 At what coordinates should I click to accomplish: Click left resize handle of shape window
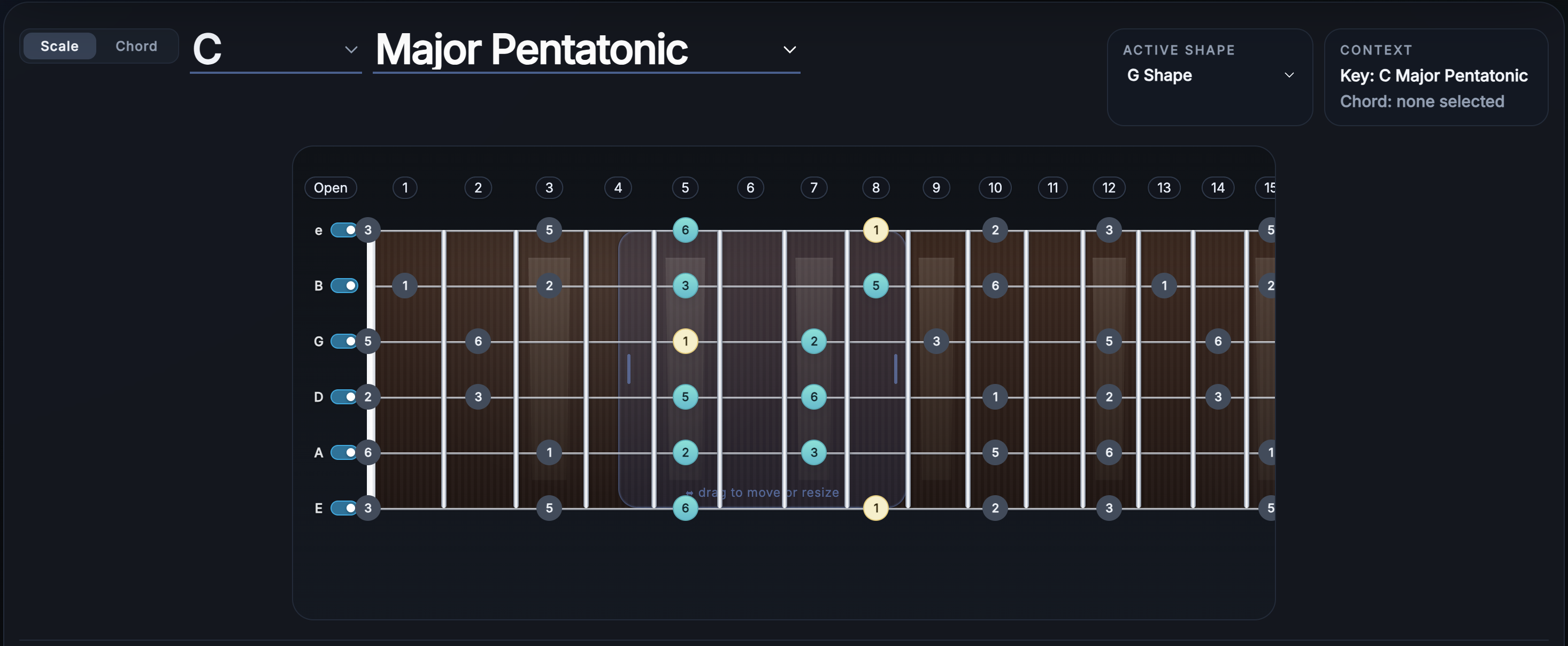coord(629,369)
